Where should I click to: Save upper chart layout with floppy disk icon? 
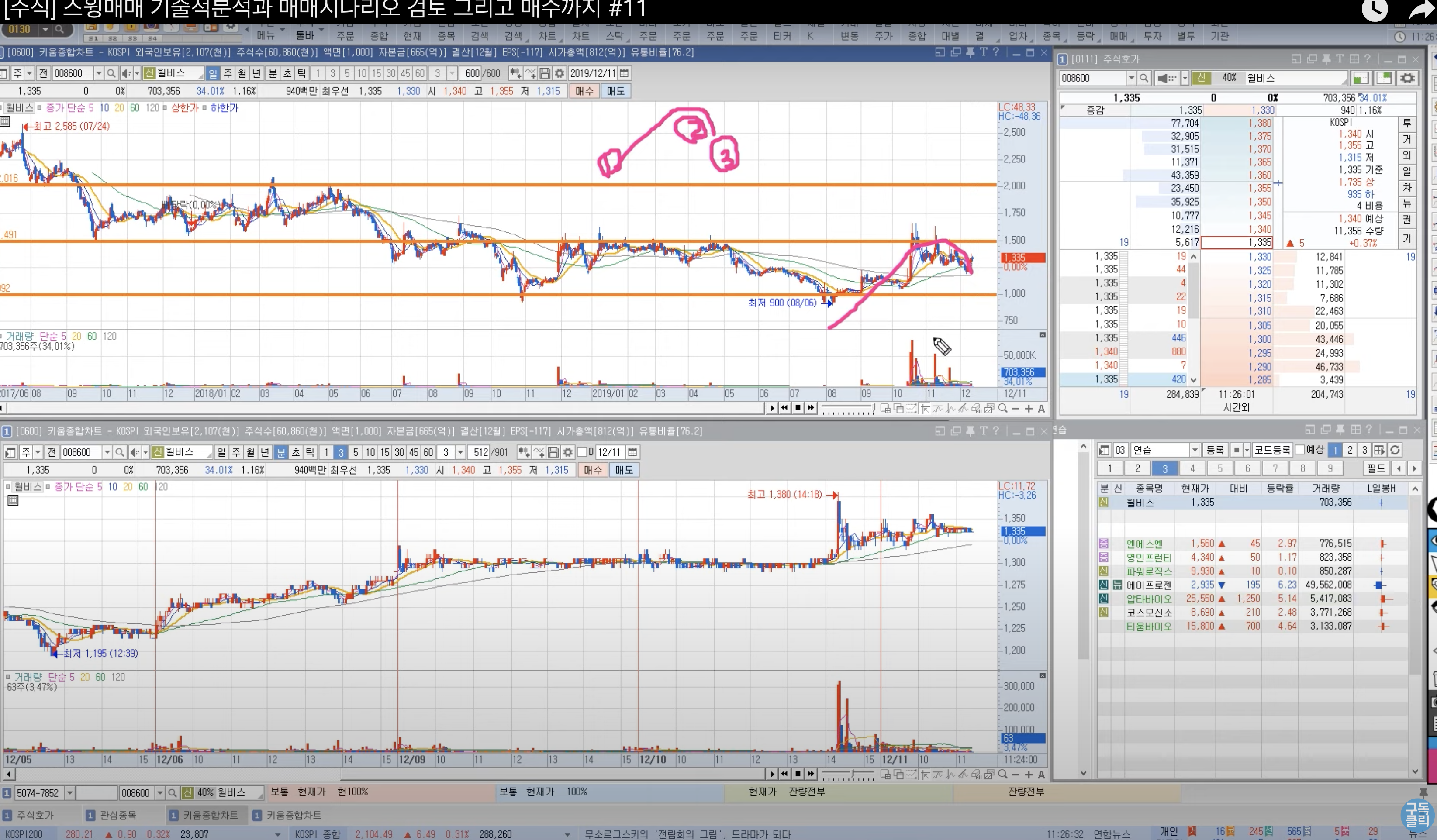pyautogui.click(x=545, y=73)
